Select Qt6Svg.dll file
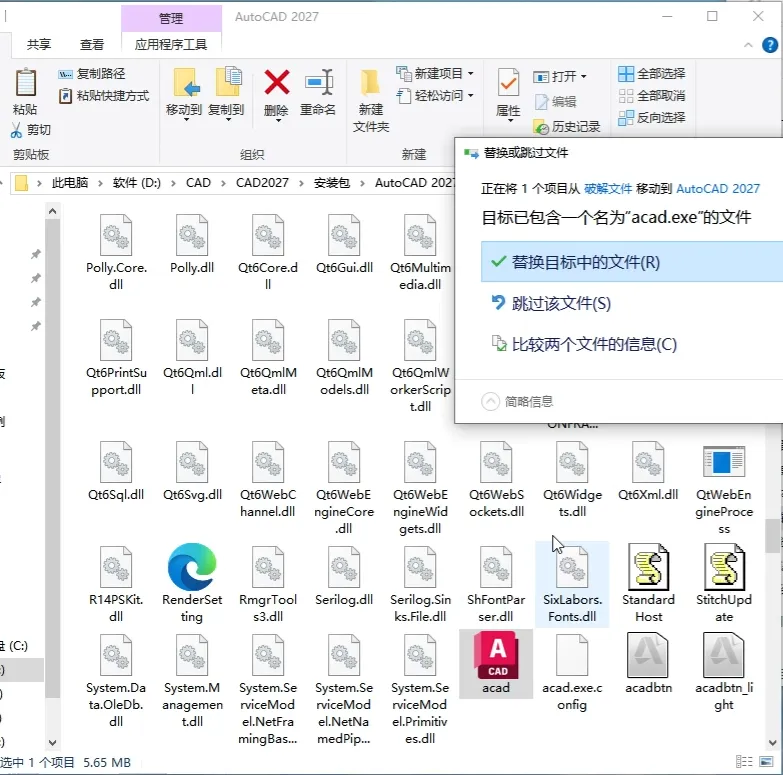783x775 pixels. tap(192, 471)
